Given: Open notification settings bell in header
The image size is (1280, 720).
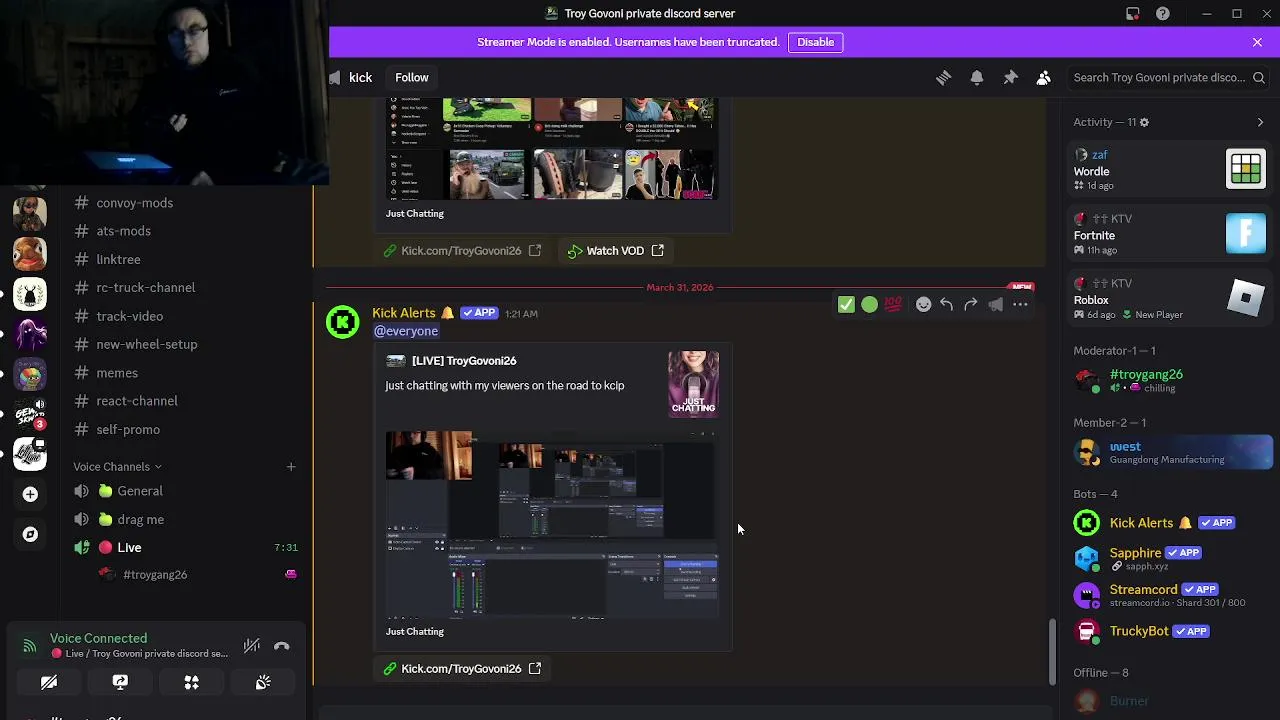Looking at the screenshot, I should point(977,78).
